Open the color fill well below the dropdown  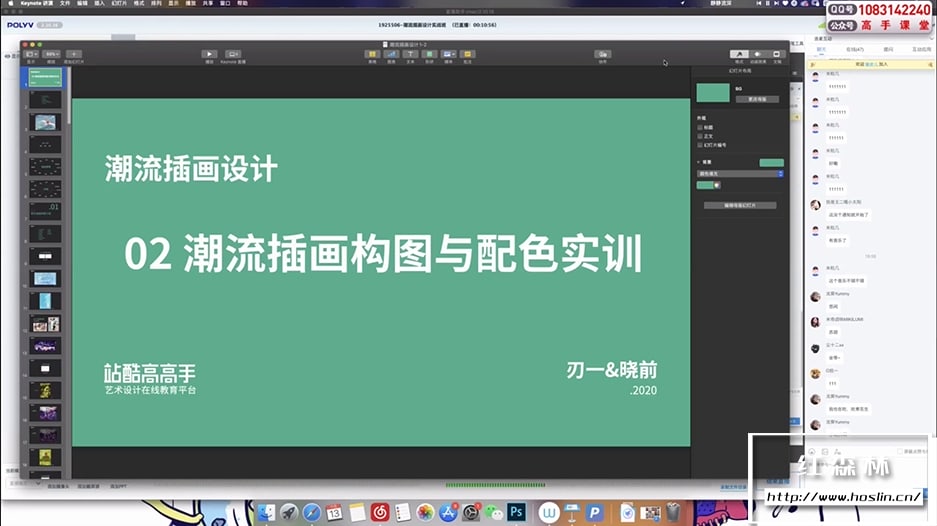click(705, 185)
